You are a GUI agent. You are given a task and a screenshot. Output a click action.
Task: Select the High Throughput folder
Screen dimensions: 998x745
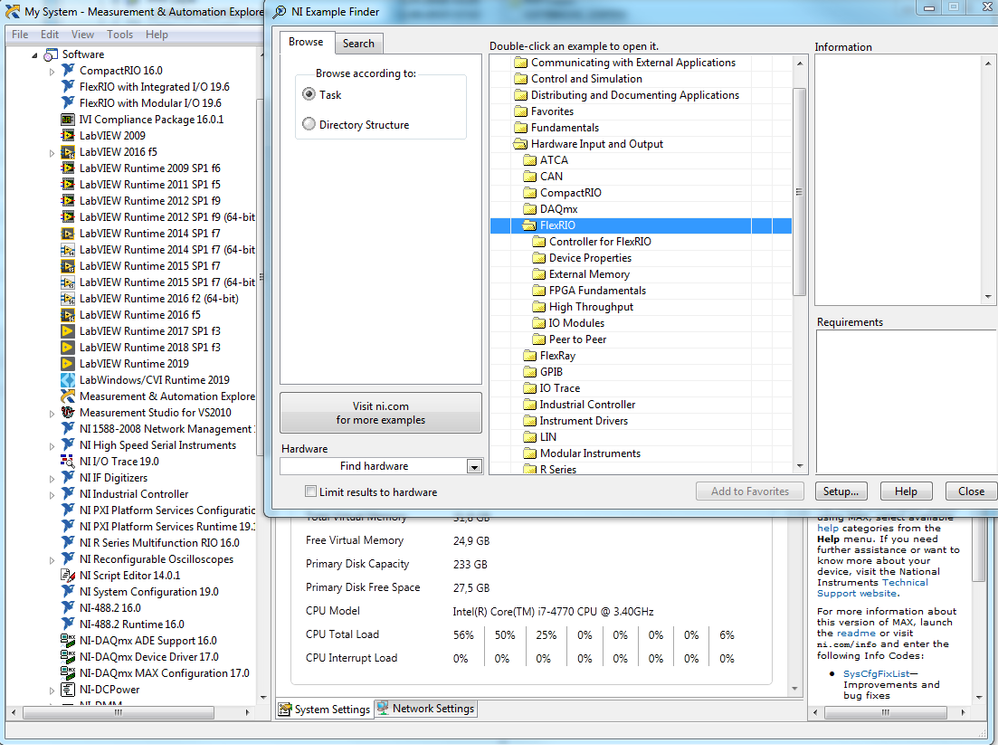pyautogui.click(x=591, y=307)
